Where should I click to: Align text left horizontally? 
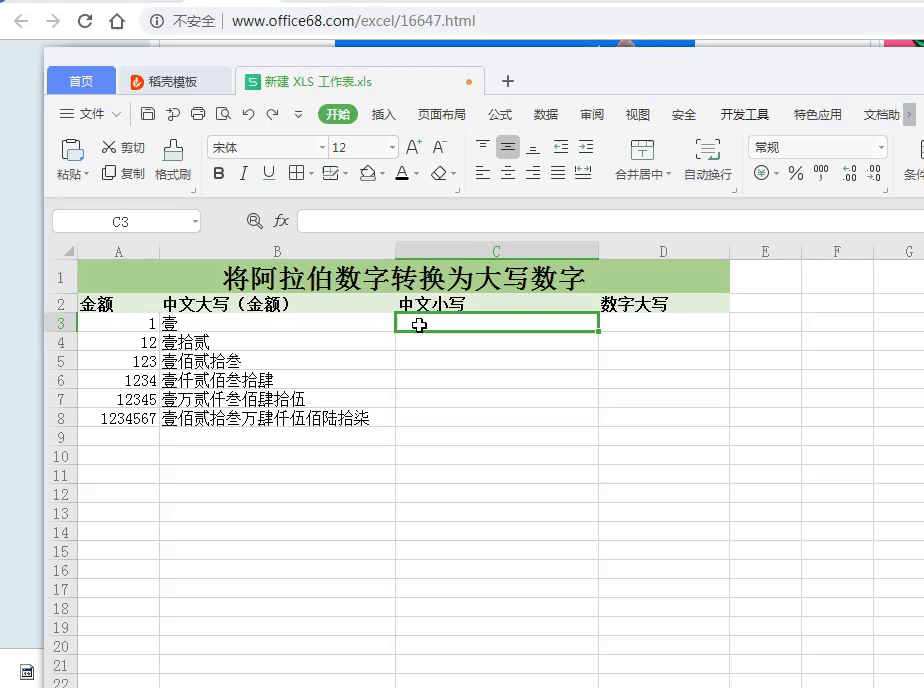pyautogui.click(x=483, y=173)
